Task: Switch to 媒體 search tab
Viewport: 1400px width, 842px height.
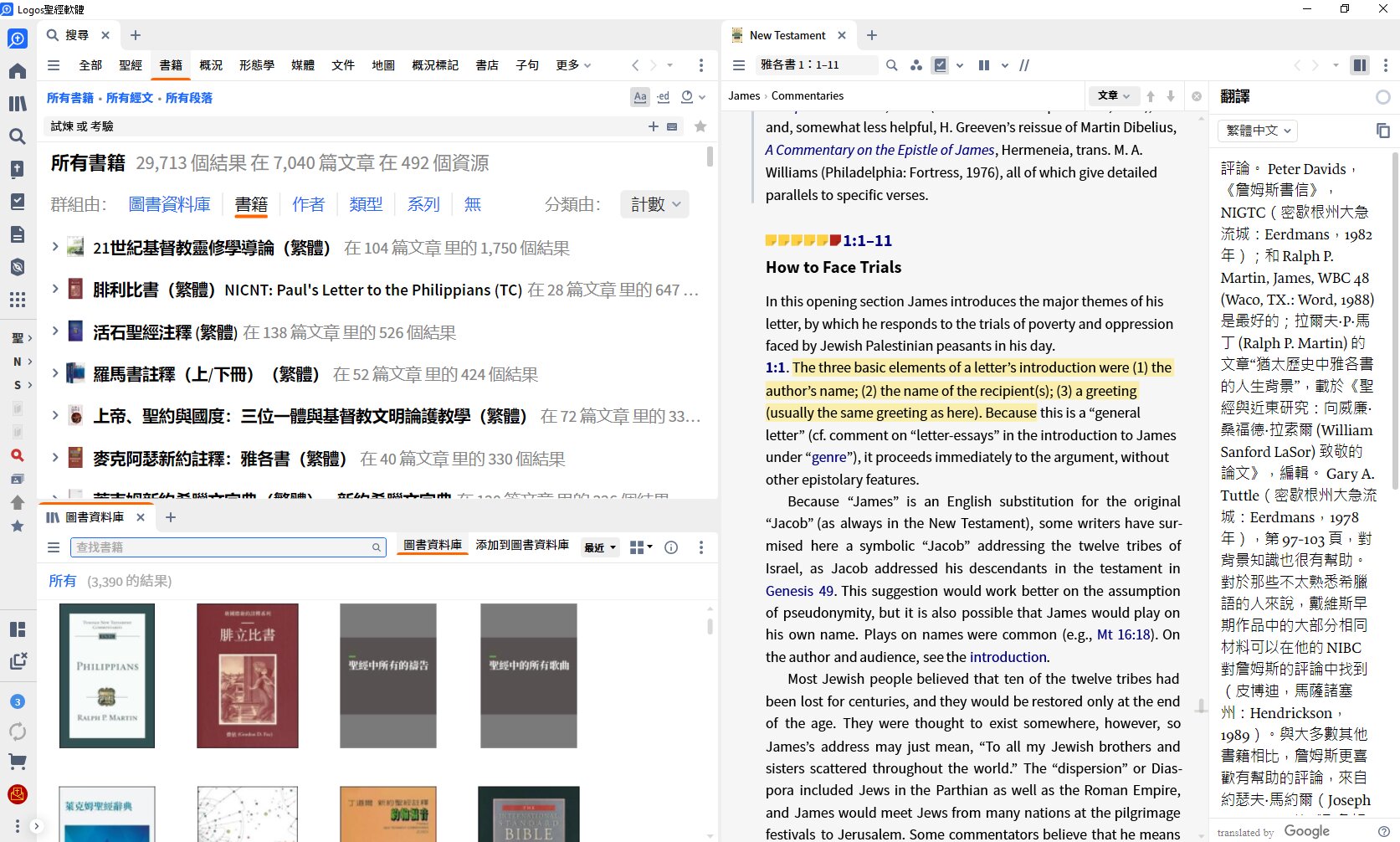Action: (x=303, y=65)
